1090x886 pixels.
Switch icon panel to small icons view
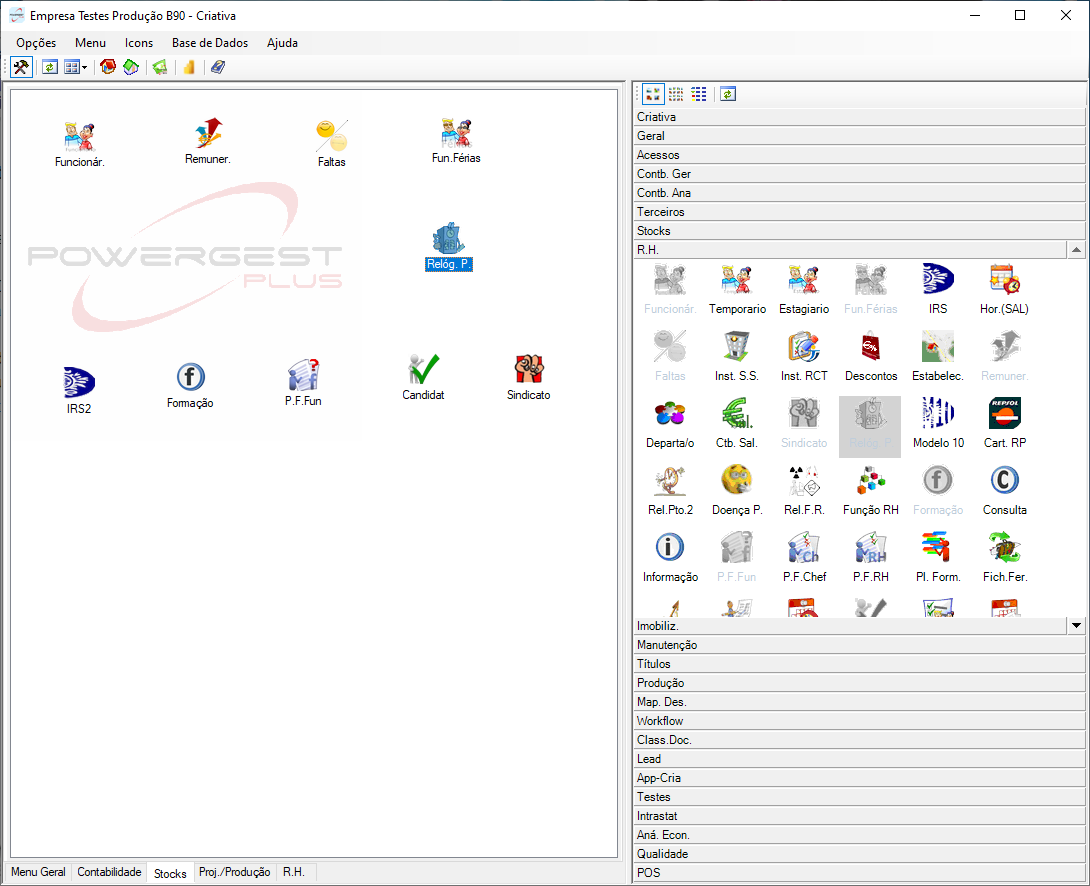[677, 94]
